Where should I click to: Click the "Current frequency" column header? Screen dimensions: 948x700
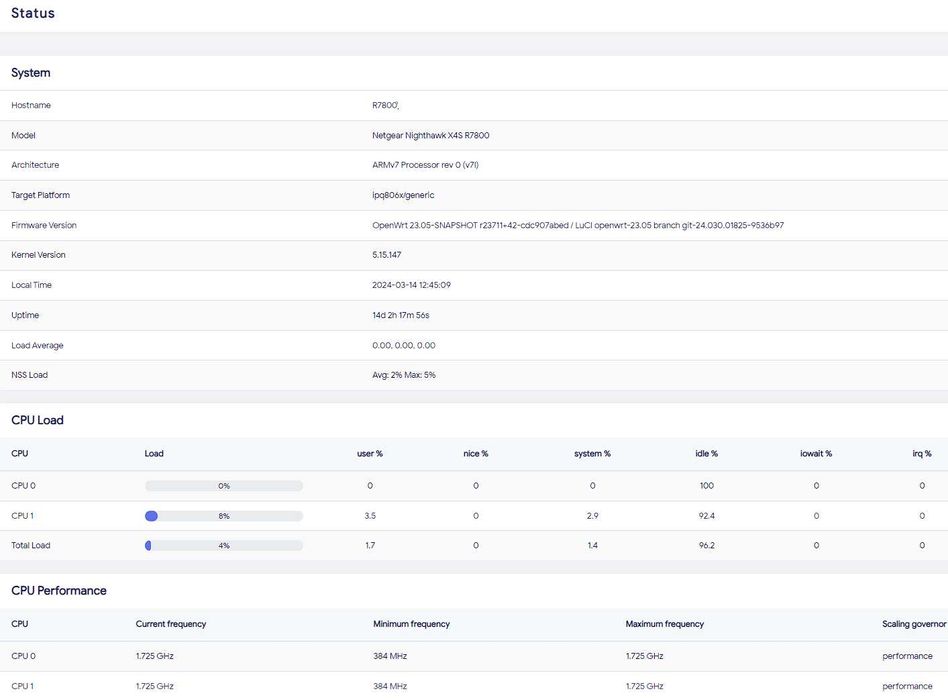tap(171, 624)
